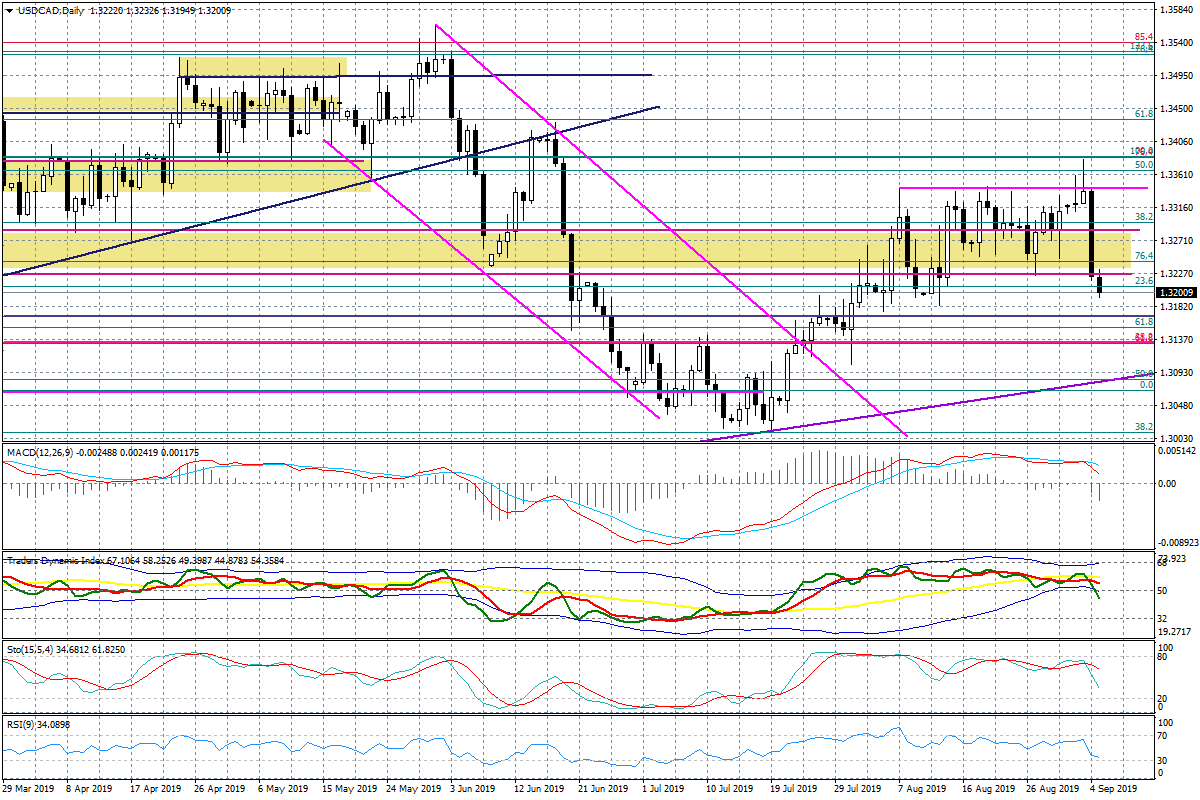Click the RSI(9) indicator label
This screenshot has height=800, width=1200.
tap(21, 724)
